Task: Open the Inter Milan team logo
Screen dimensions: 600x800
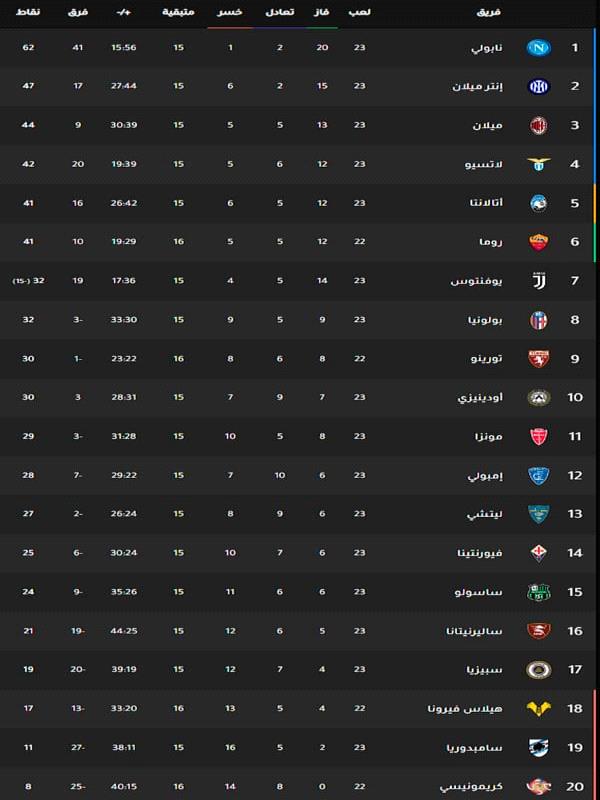Action: tap(539, 87)
